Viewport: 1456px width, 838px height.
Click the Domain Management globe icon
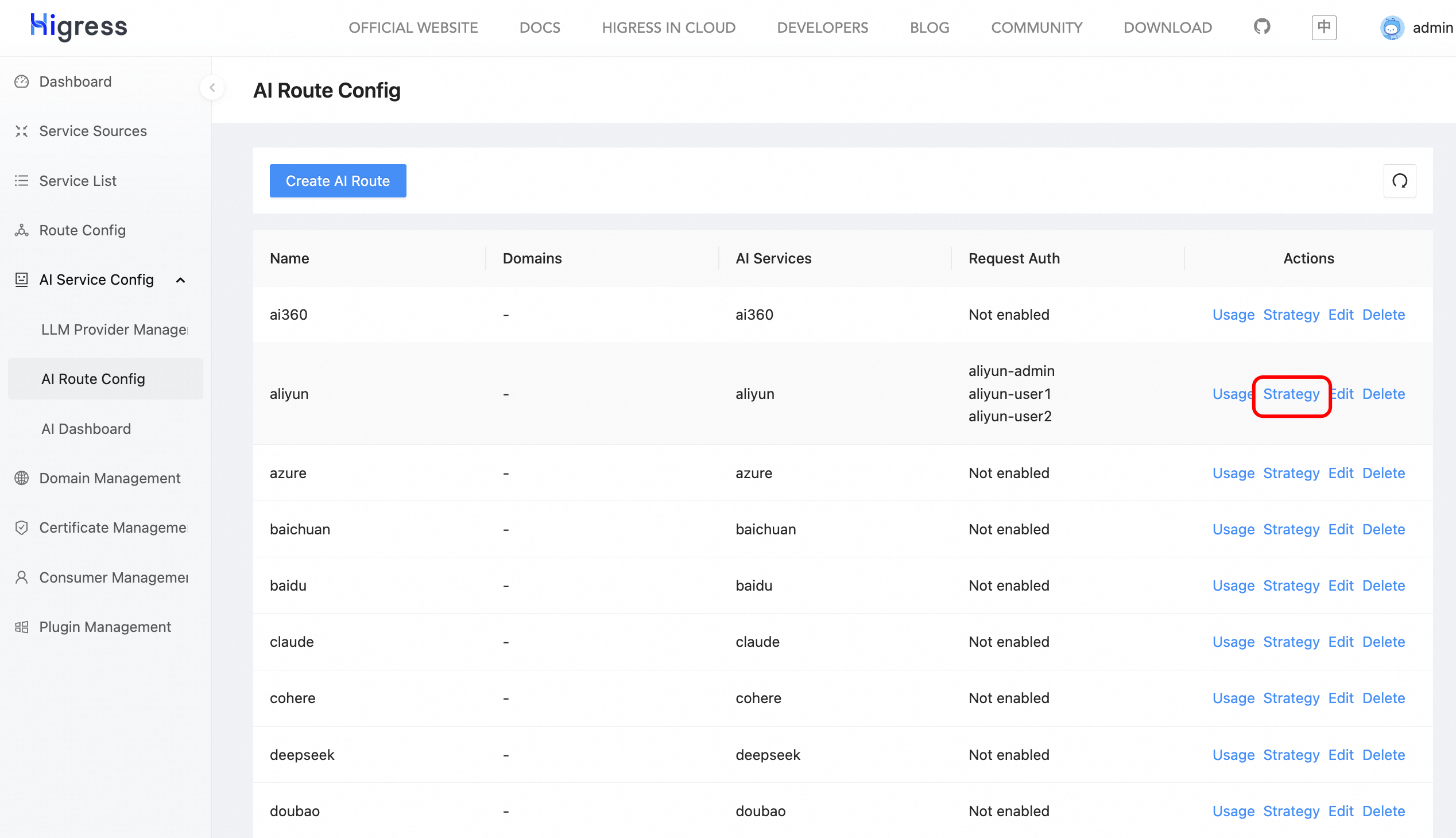coord(22,478)
